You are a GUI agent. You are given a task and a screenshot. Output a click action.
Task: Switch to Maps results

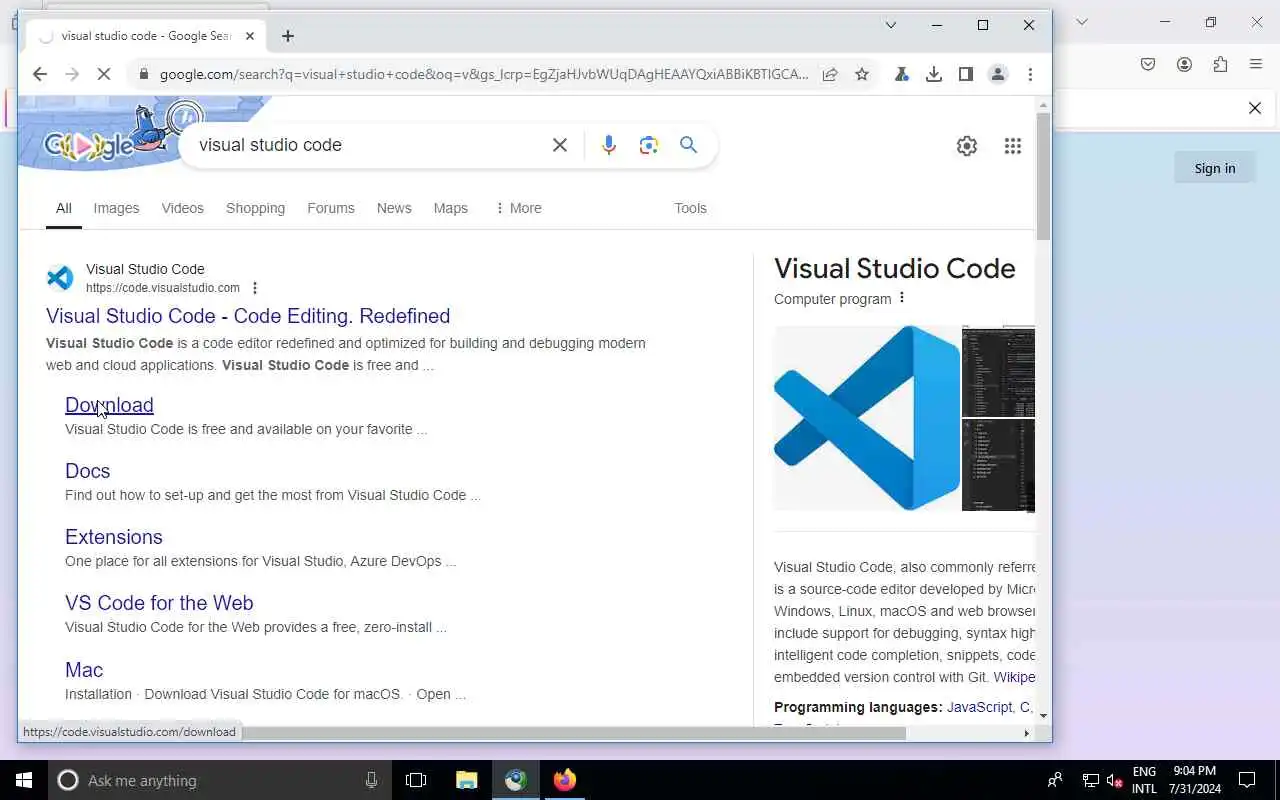[451, 208]
